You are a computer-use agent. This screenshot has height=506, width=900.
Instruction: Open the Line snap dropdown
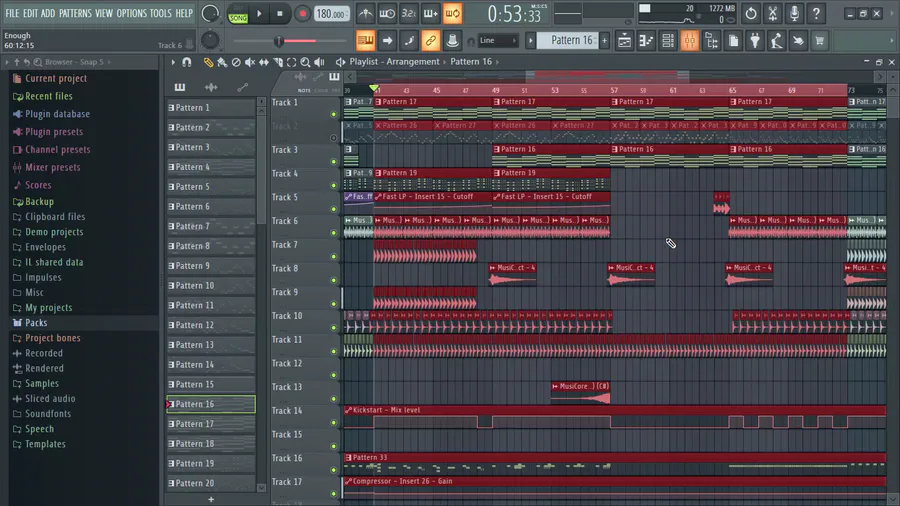(498, 41)
